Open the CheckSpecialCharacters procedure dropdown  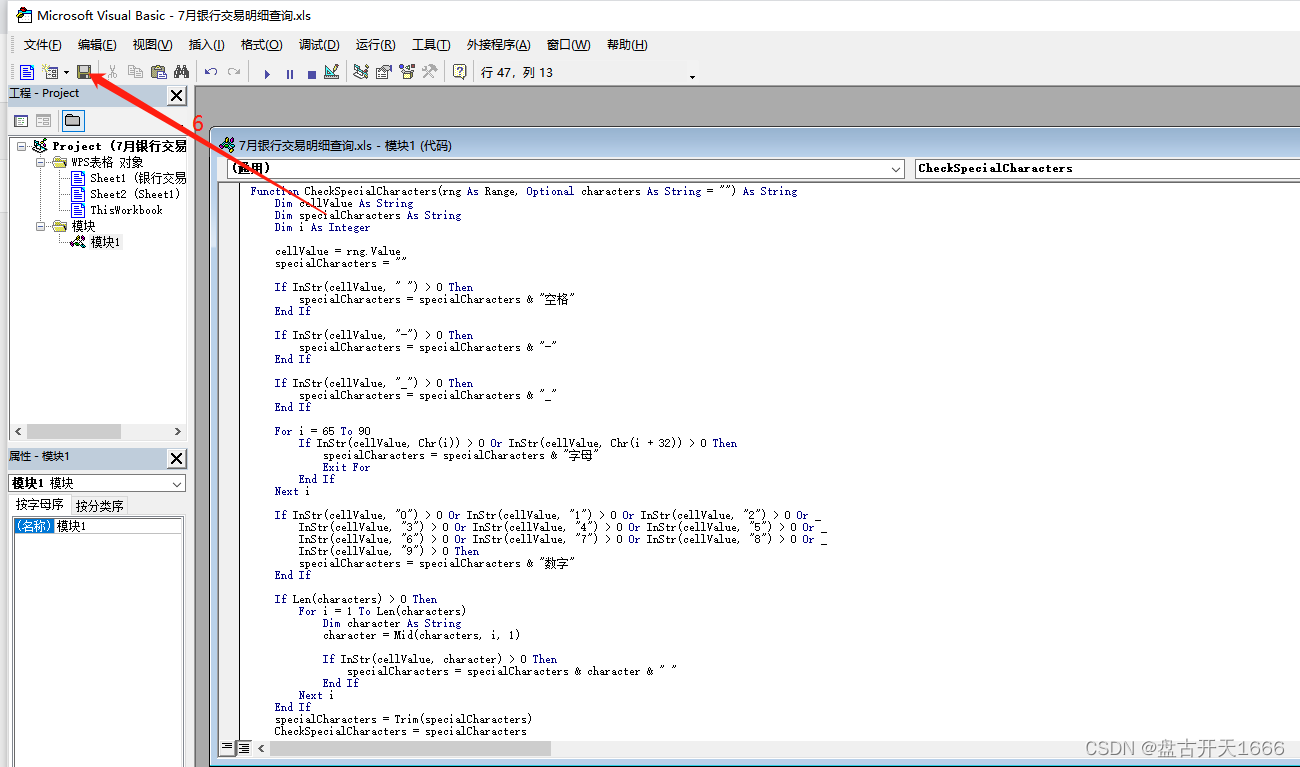click(1107, 169)
